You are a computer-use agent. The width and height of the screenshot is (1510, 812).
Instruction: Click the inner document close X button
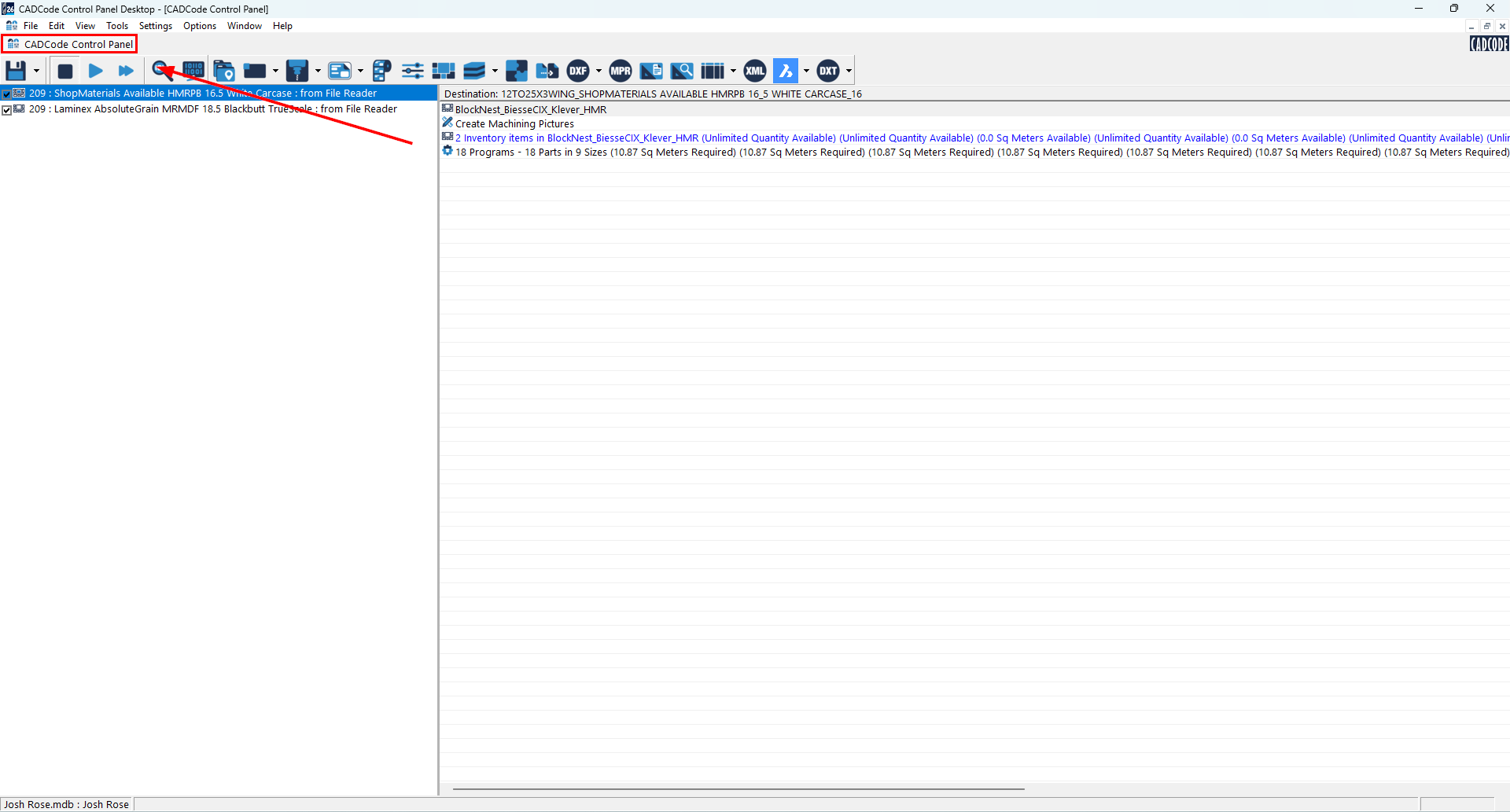[1502, 26]
